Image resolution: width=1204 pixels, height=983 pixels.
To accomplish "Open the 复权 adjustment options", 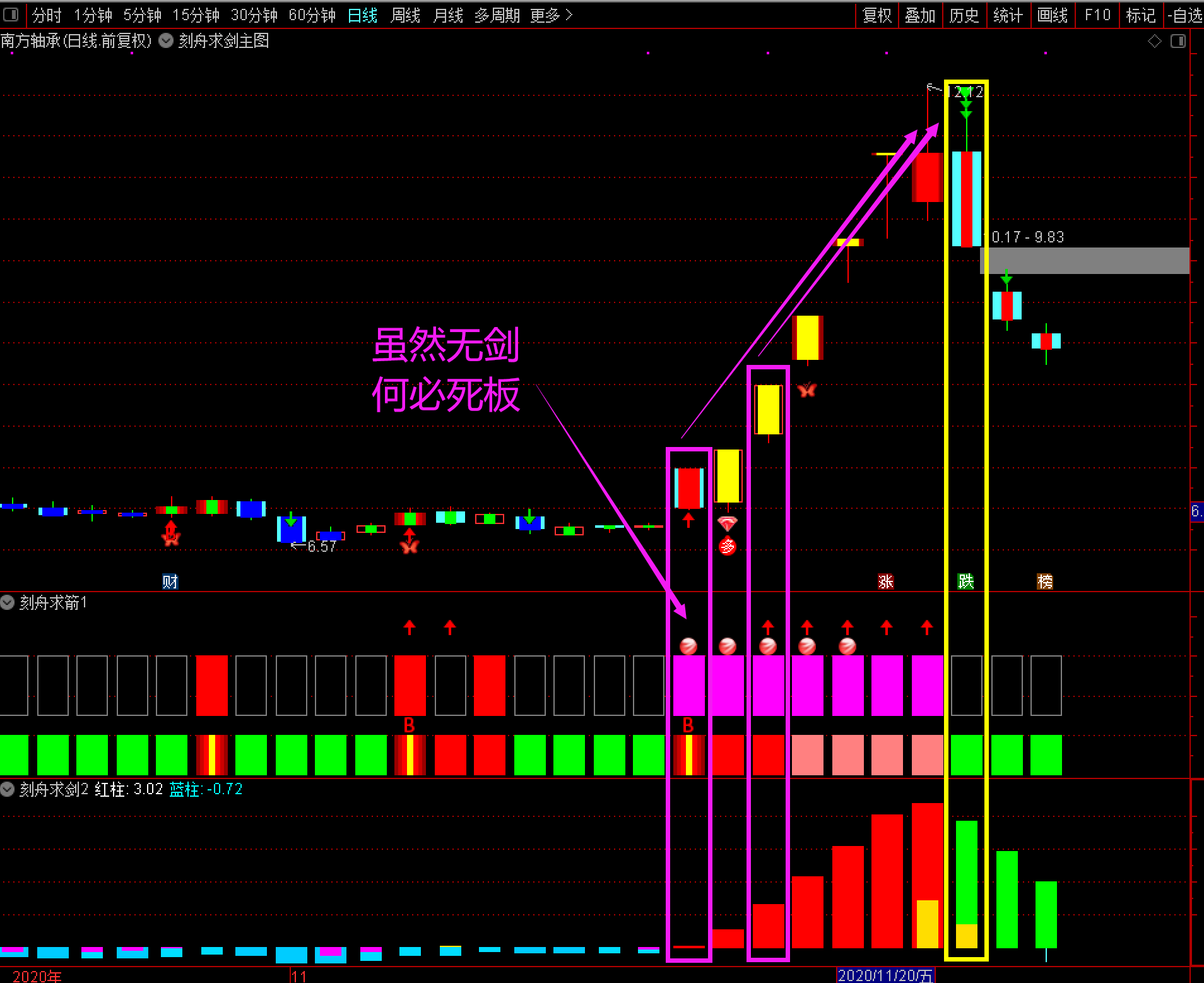I will [x=876, y=15].
